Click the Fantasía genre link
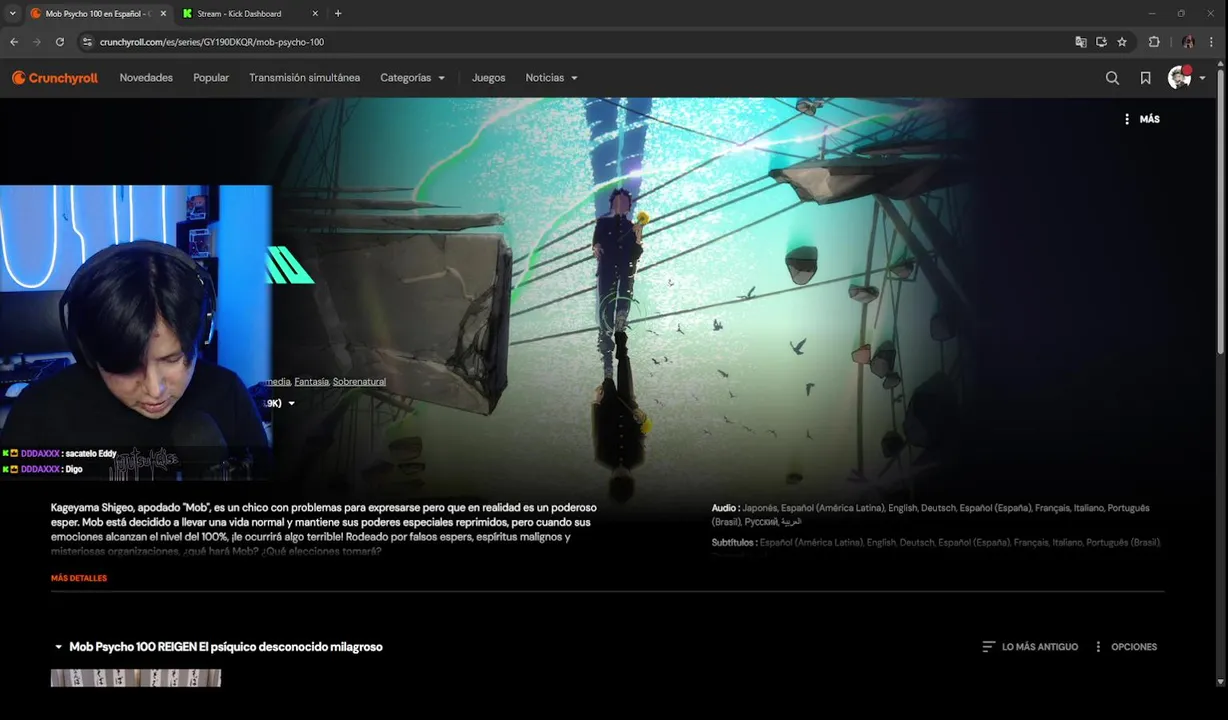The image size is (1228, 720). pyautogui.click(x=311, y=382)
